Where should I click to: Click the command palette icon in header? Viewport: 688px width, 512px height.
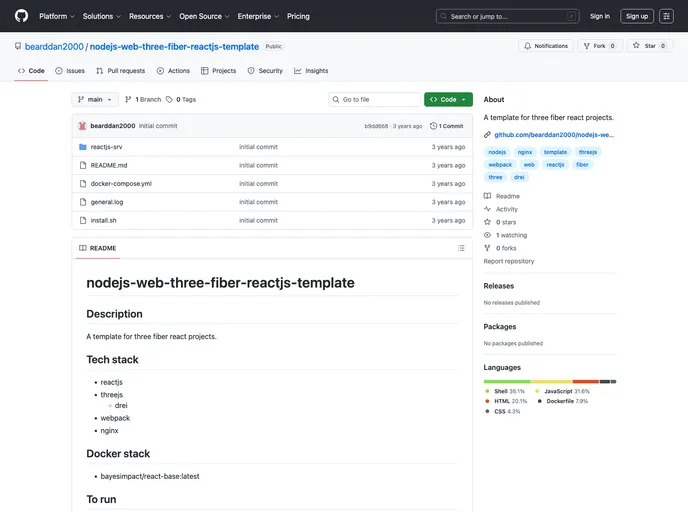(x=666, y=16)
